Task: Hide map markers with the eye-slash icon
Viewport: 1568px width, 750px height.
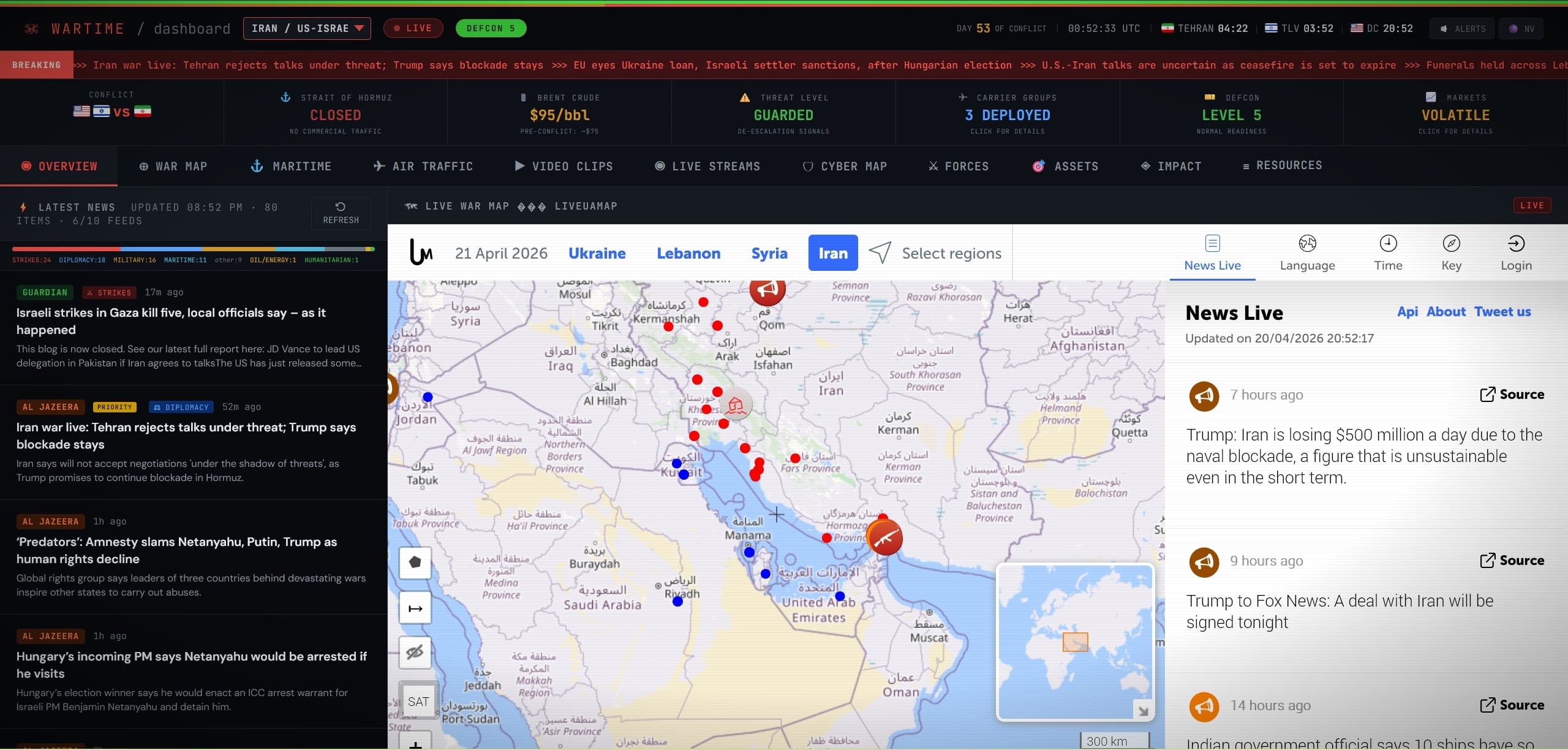Action: [x=416, y=653]
